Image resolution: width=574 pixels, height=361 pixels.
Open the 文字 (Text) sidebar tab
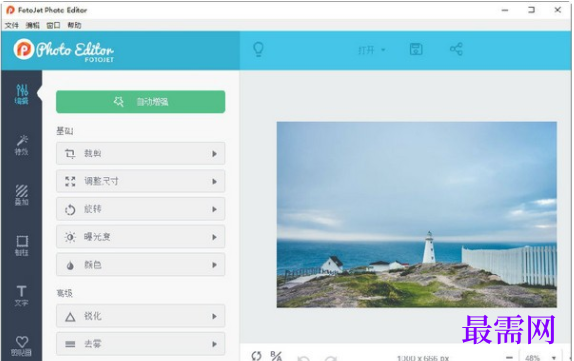coord(22,295)
